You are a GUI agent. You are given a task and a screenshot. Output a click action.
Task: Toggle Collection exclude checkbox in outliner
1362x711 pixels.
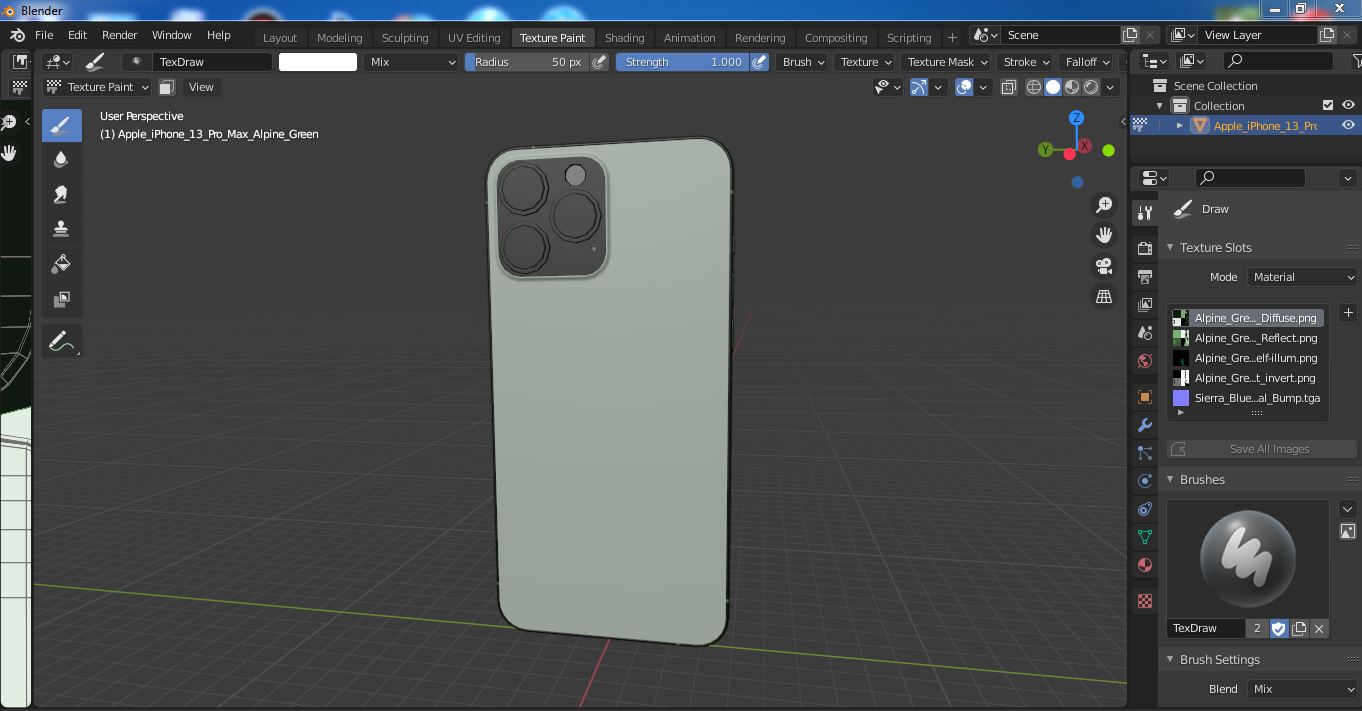[1328, 105]
